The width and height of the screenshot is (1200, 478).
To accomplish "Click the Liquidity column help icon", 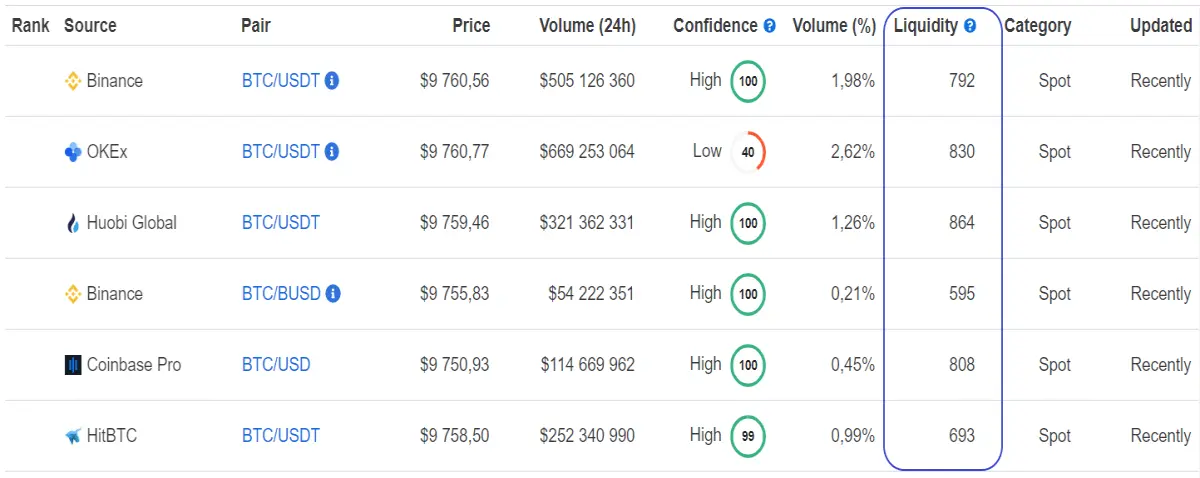I will 970,26.
